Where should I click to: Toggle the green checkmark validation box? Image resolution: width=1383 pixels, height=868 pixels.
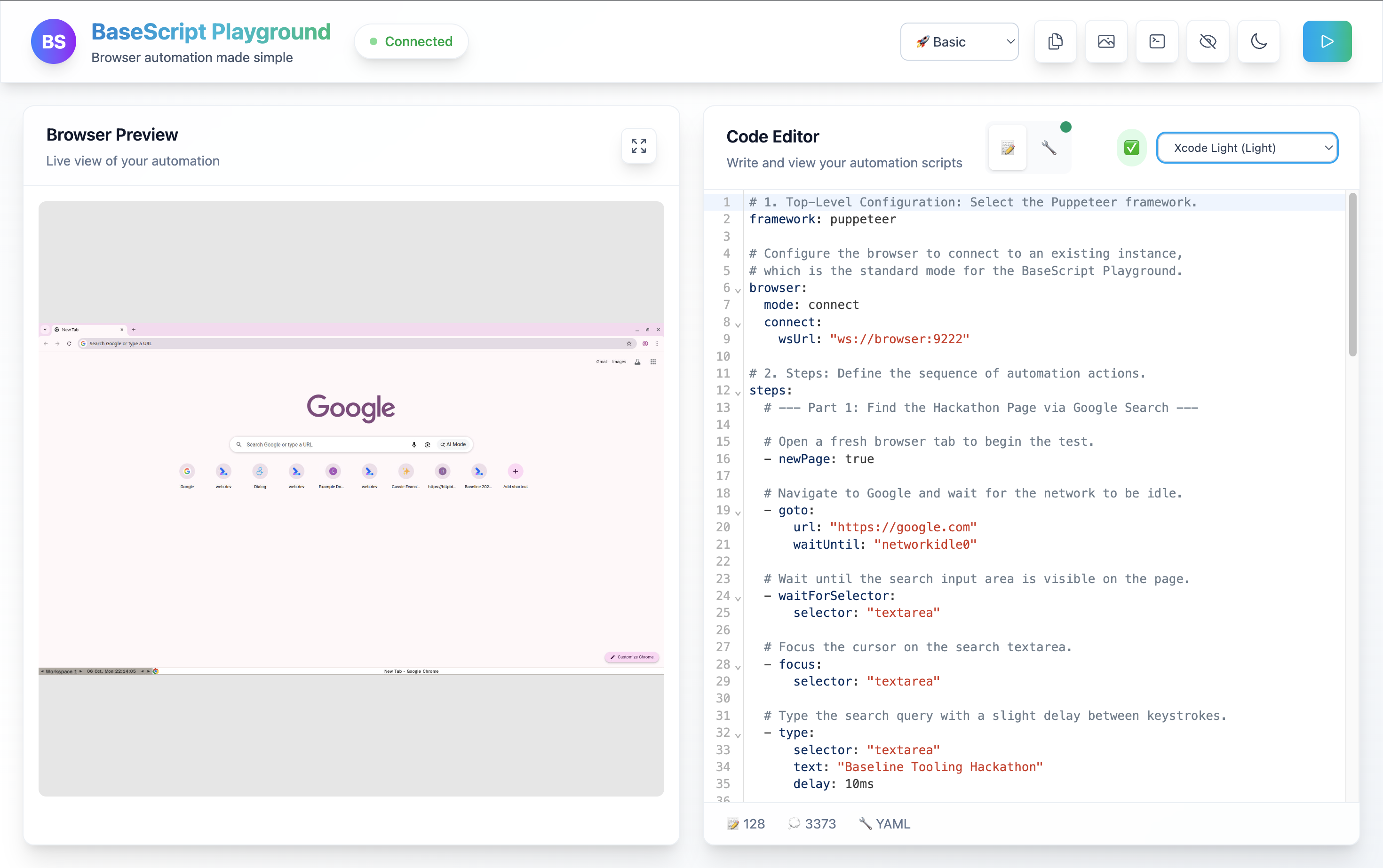pos(1131,148)
